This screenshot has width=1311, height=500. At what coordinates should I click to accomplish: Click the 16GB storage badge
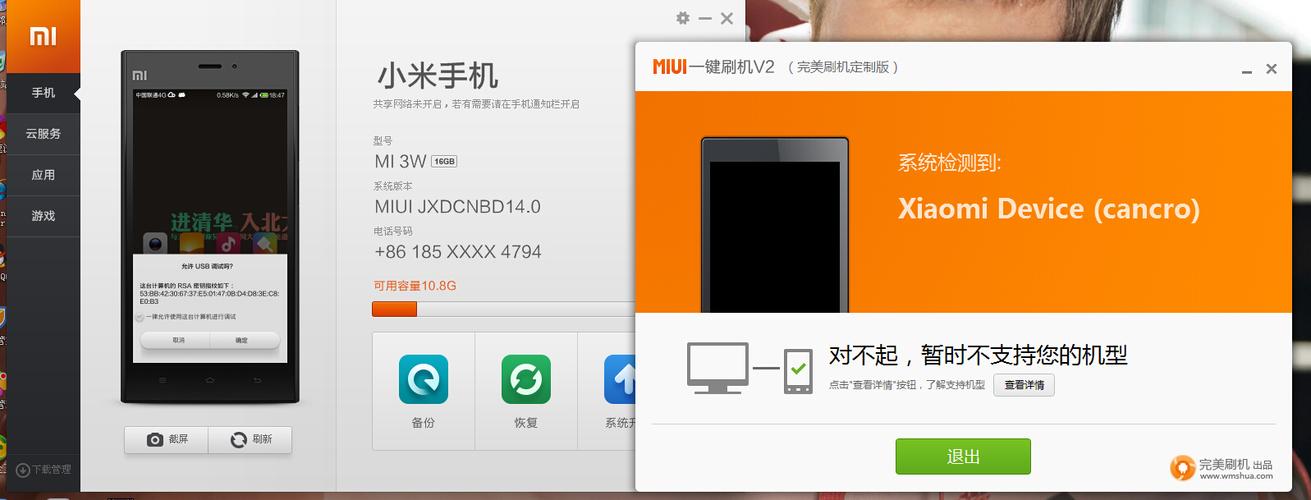(x=444, y=161)
